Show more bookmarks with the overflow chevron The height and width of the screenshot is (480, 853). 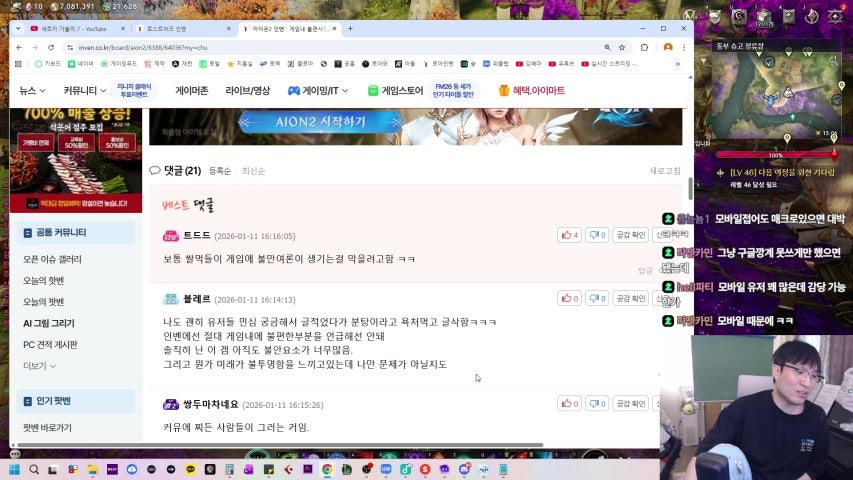(x=678, y=64)
